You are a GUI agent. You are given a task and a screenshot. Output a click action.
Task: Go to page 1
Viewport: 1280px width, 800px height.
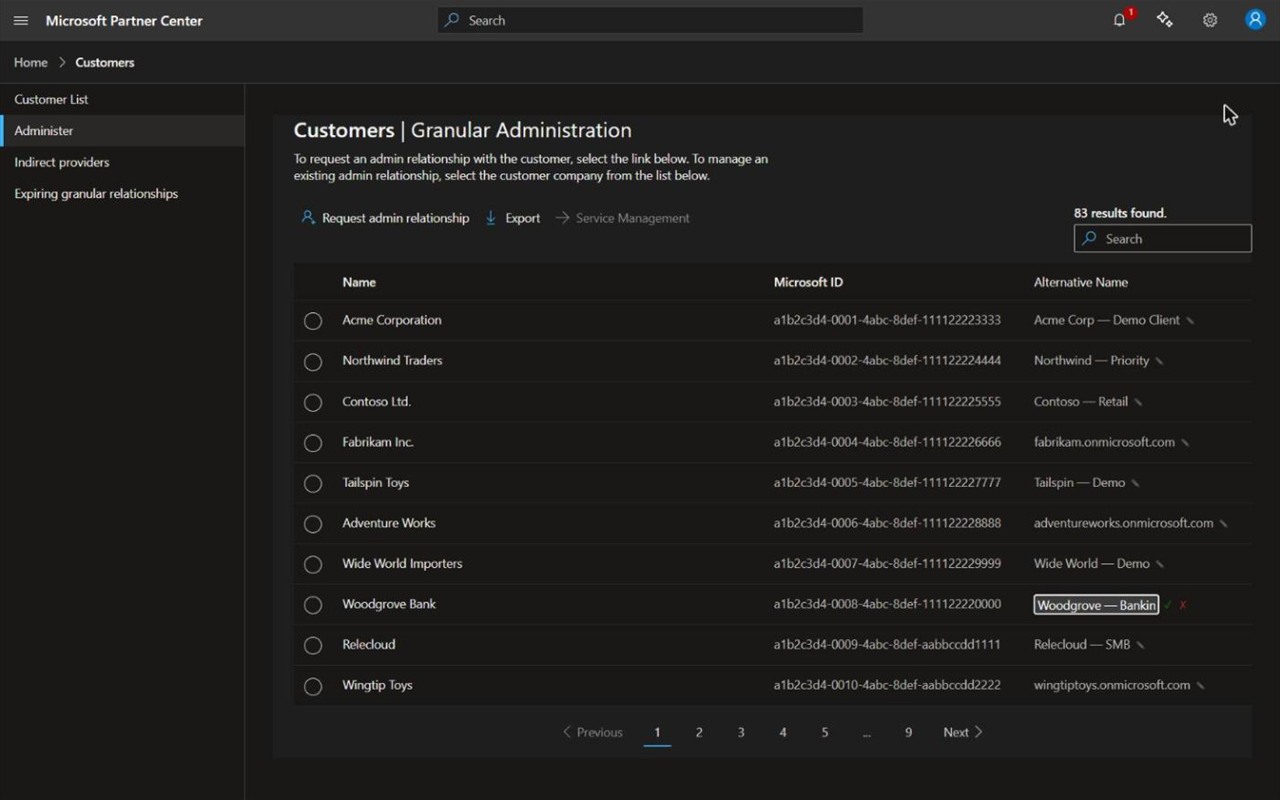coord(657,732)
